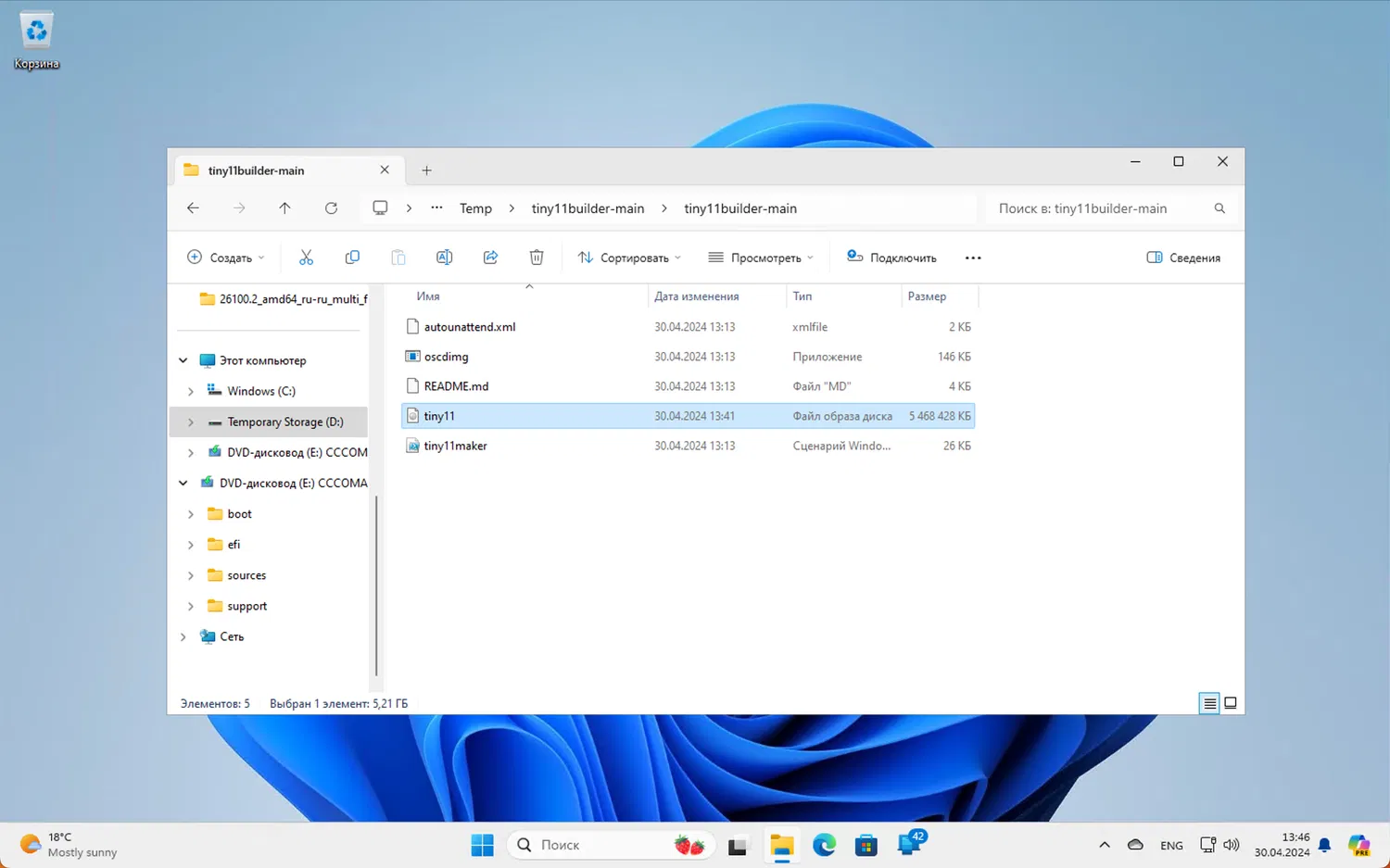1390x868 pixels.
Task: Click Temp in the breadcrumb path
Action: tap(475, 208)
